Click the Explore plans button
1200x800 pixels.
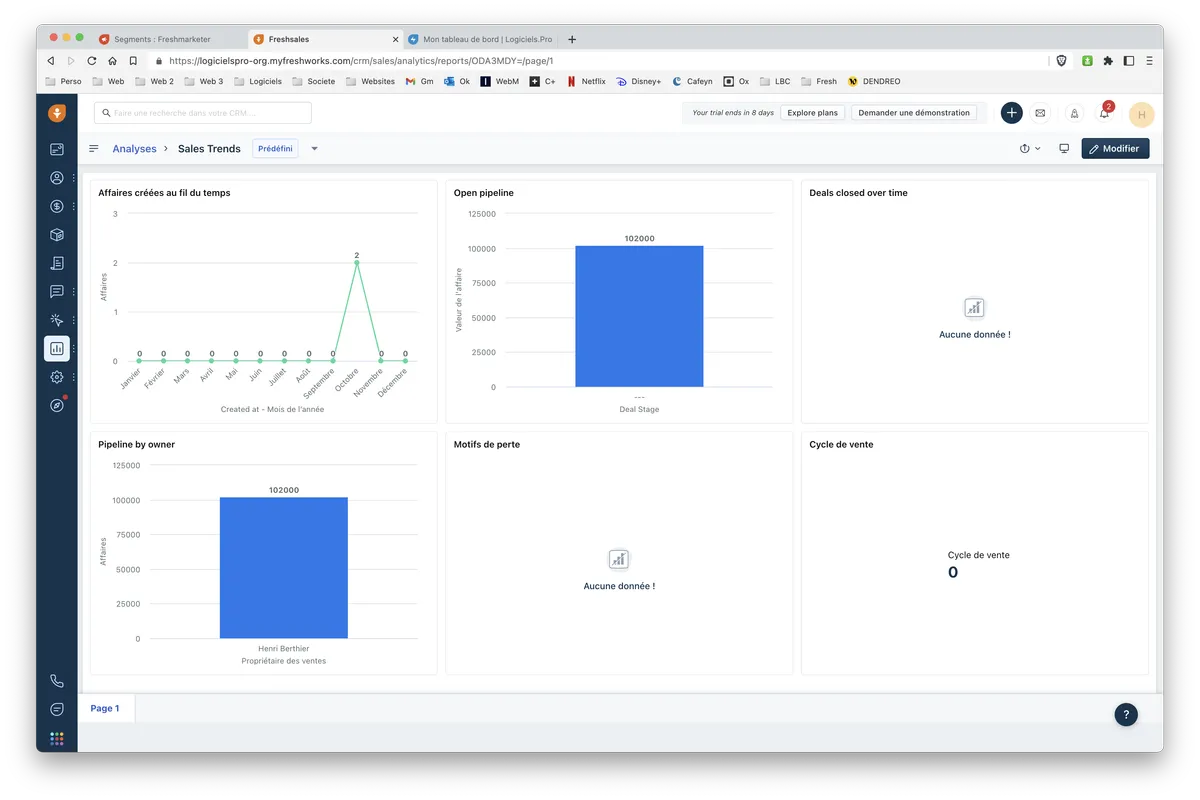[x=812, y=113]
